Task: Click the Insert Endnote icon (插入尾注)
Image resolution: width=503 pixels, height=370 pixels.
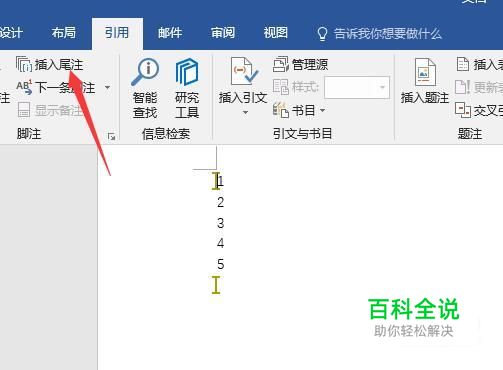Action: 24,64
